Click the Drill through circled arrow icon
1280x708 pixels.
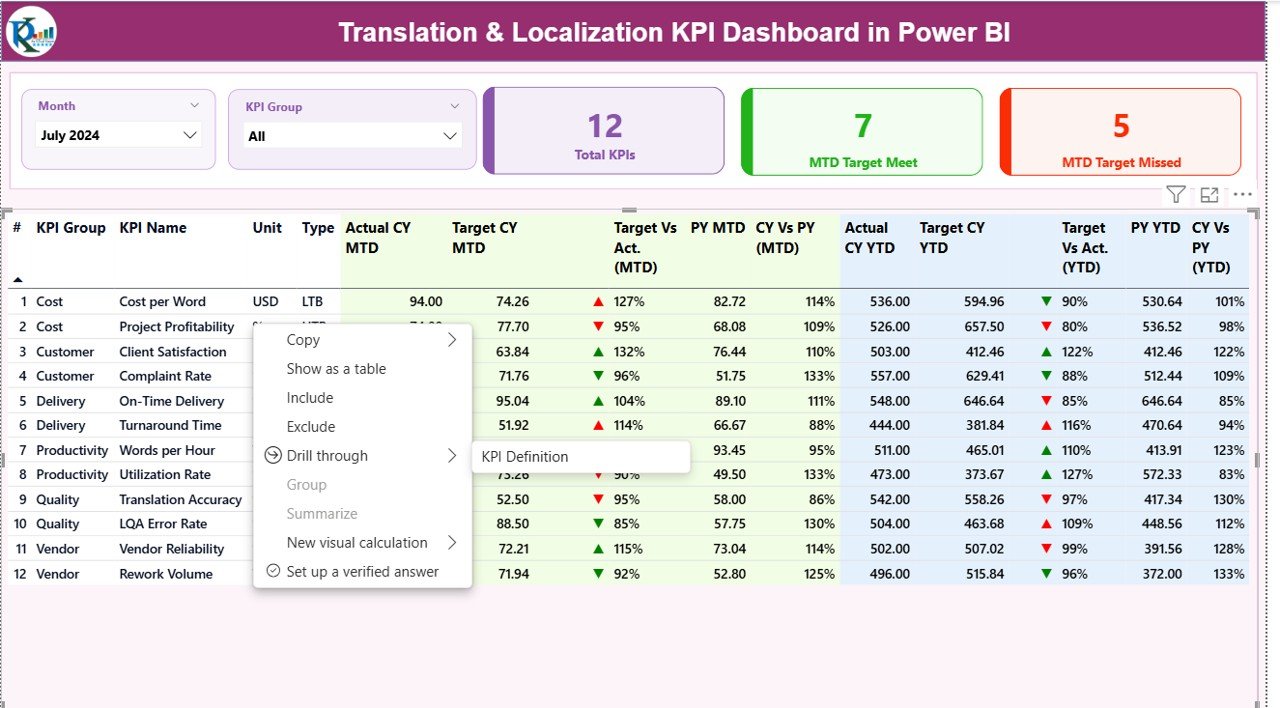point(273,456)
